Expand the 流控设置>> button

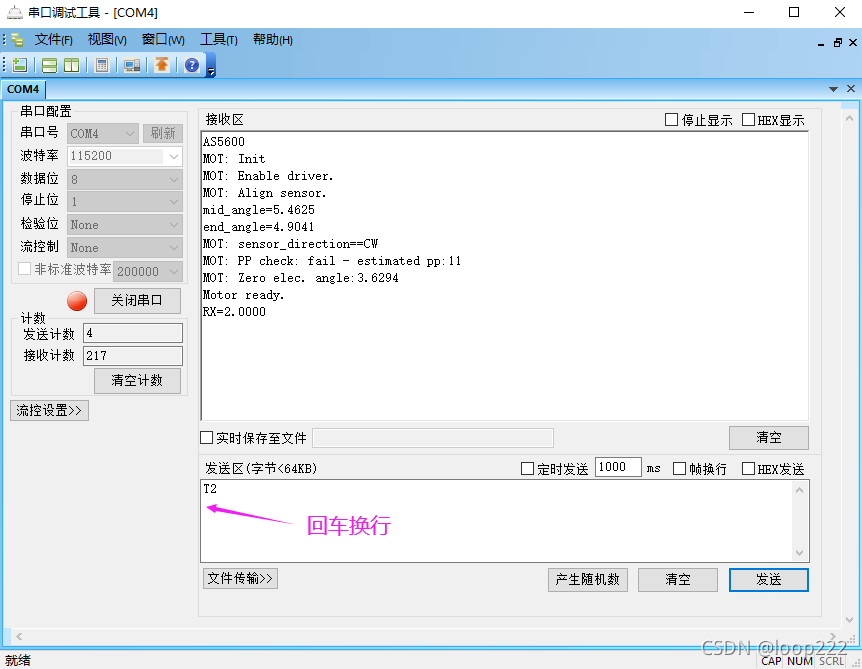click(x=49, y=411)
